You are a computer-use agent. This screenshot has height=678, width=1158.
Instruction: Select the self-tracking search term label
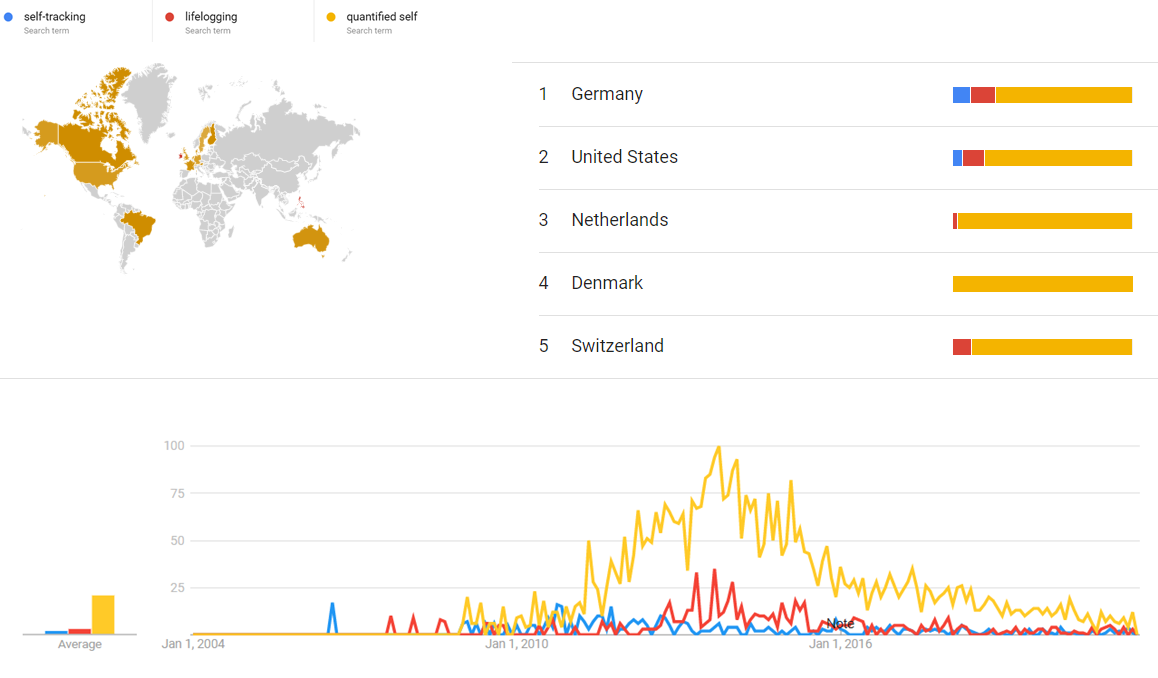pyautogui.click(x=54, y=17)
